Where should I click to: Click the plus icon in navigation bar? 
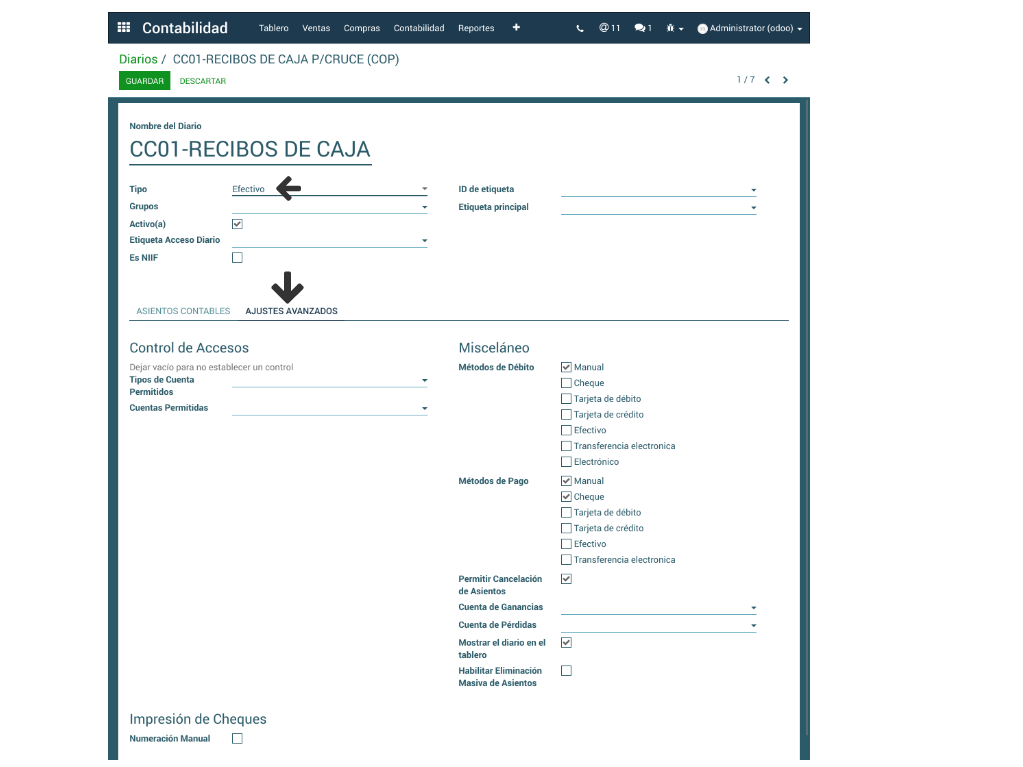coord(516,28)
